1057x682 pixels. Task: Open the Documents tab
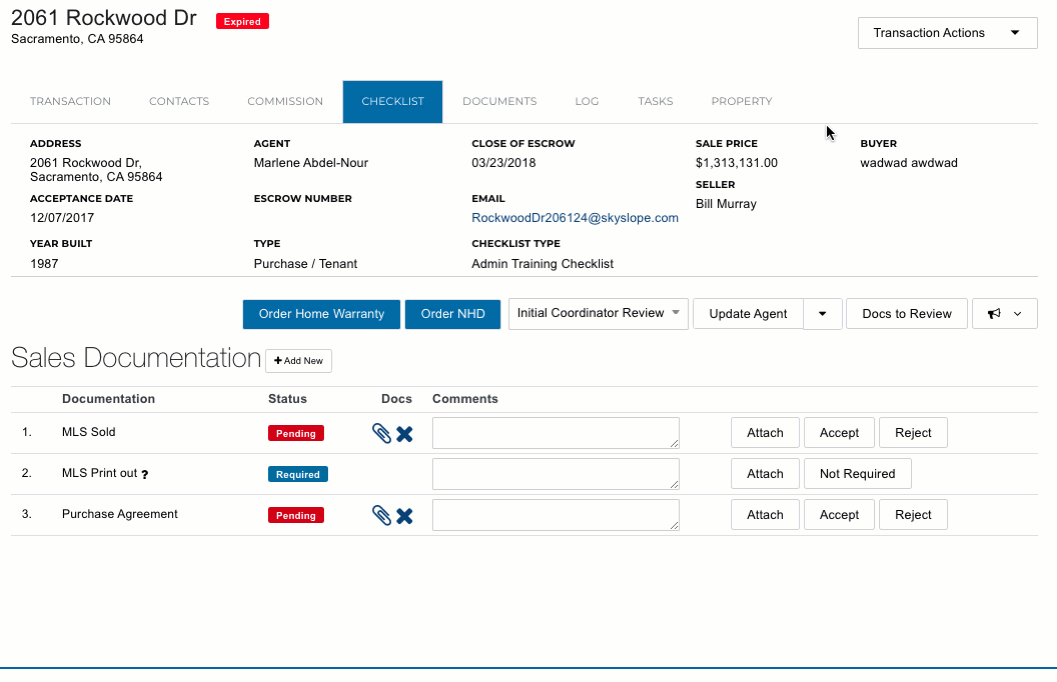point(500,101)
